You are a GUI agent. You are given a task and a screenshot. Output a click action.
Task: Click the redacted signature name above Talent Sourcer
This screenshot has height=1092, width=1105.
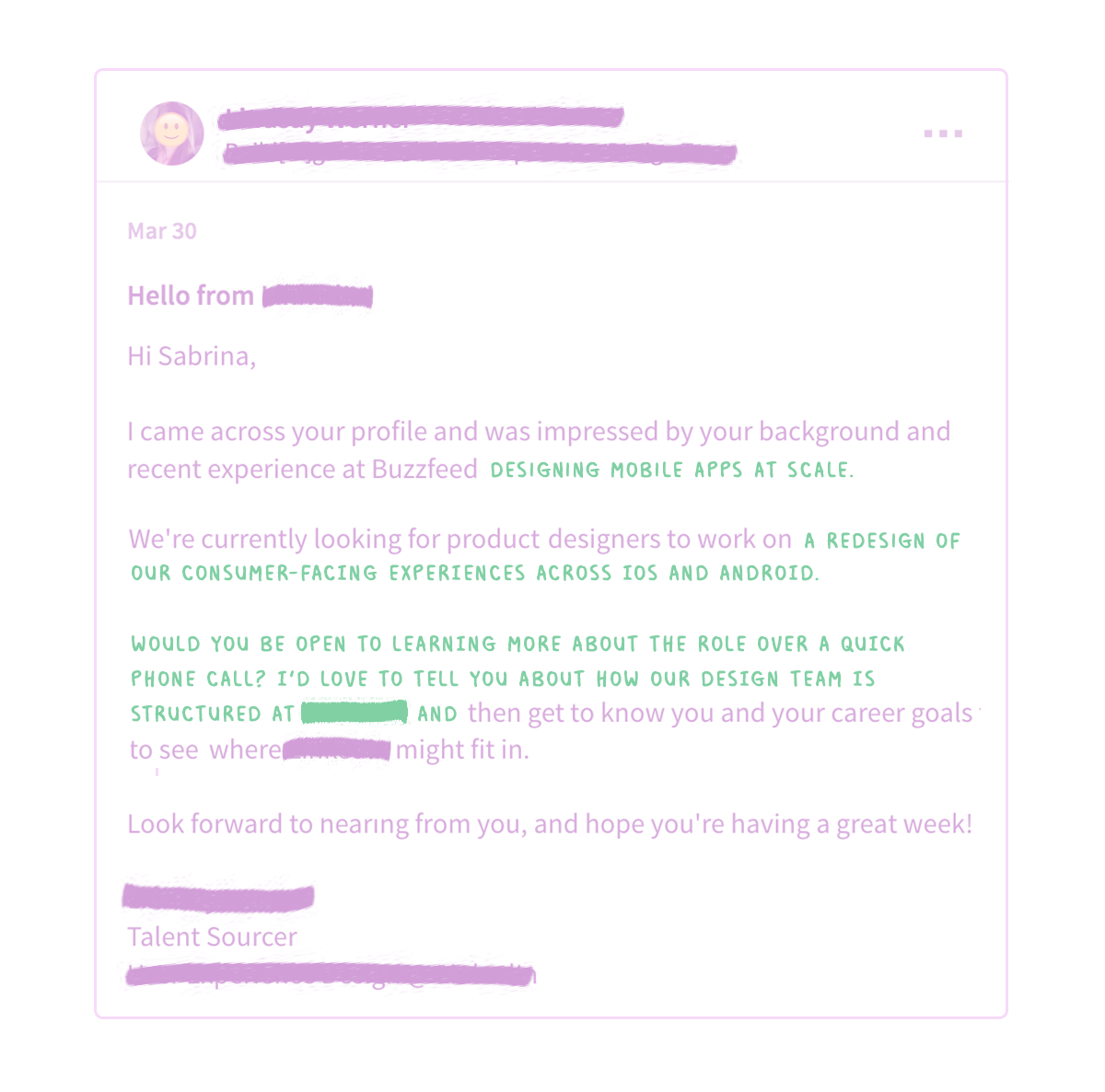pyautogui.click(x=218, y=897)
